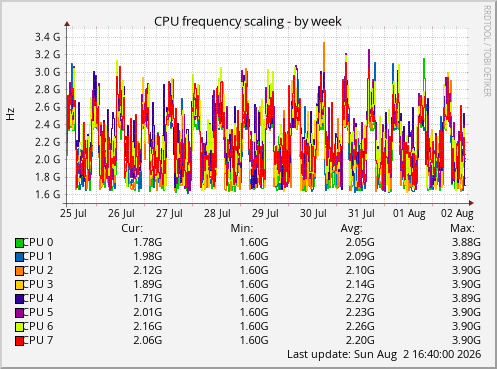Click CPU 6 average value 2.26G
497x369 pixels.
(360, 326)
